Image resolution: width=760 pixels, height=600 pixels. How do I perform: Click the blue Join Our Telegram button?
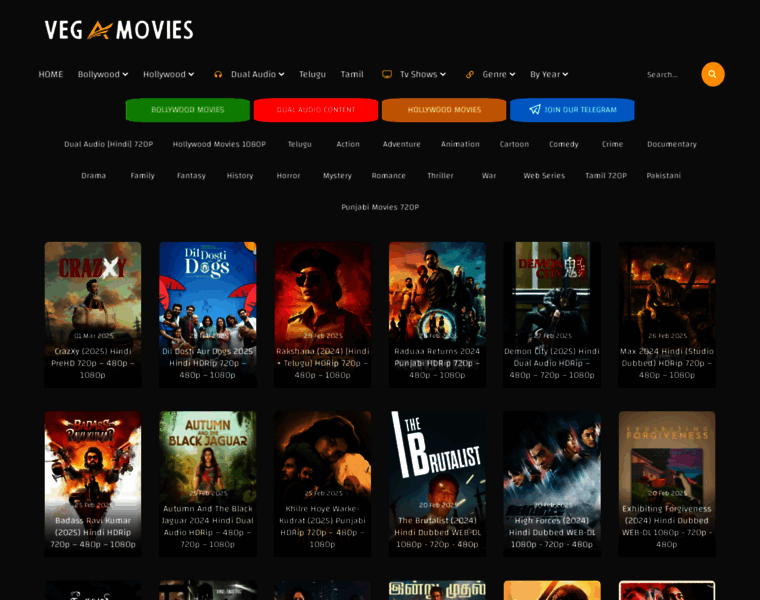pos(572,110)
